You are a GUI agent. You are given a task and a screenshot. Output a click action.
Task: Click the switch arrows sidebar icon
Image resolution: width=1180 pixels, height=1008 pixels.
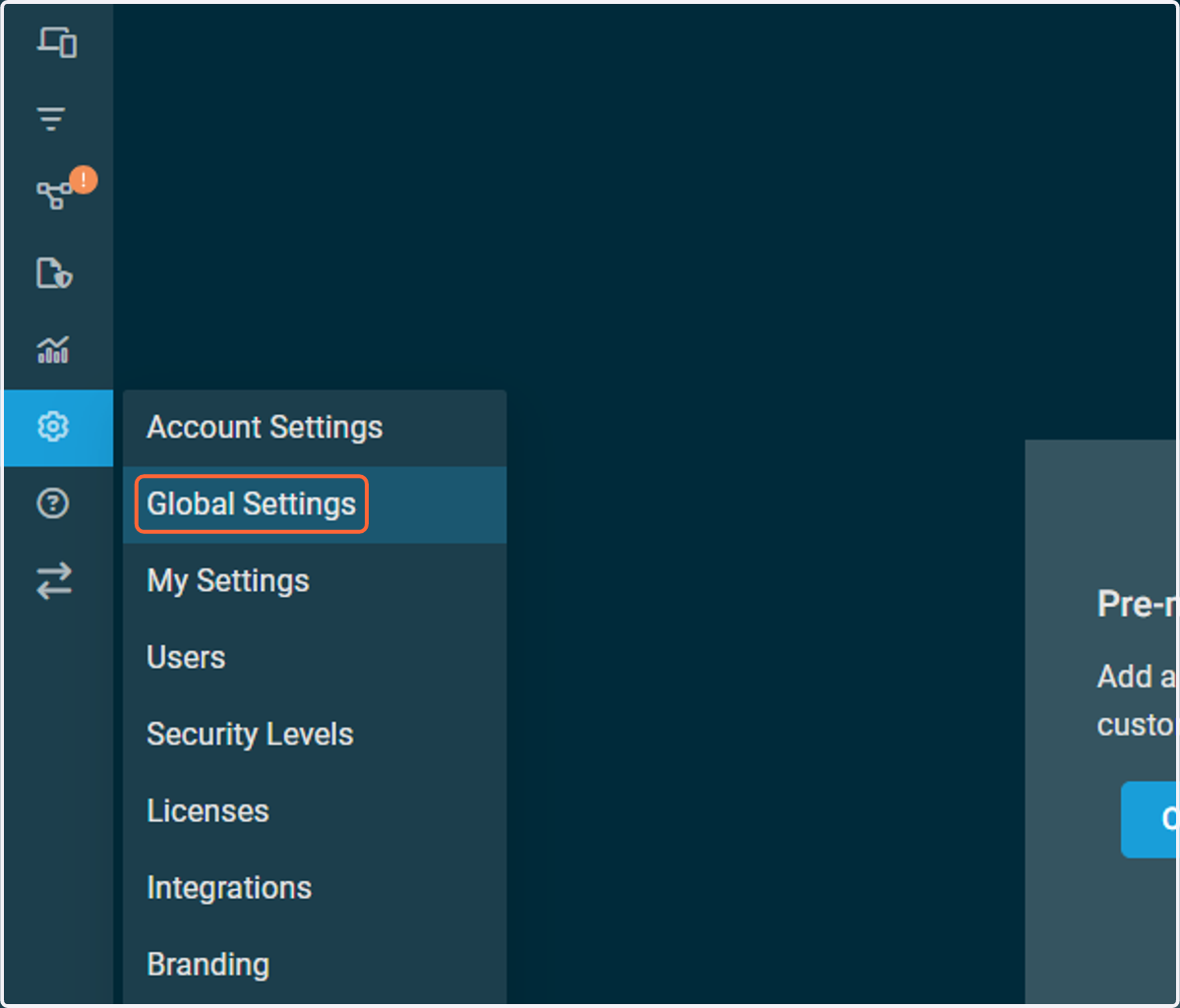(x=54, y=580)
